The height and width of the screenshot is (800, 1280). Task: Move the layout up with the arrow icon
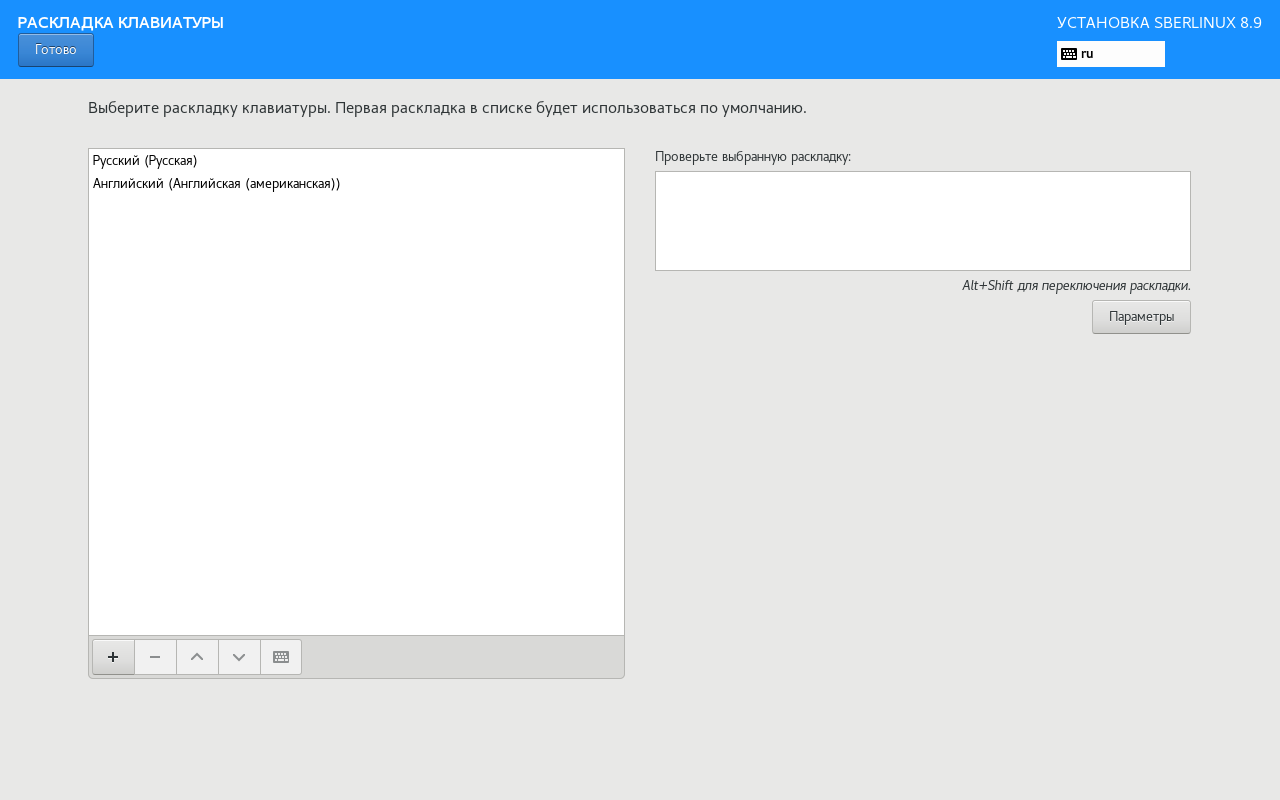[197, 657]
